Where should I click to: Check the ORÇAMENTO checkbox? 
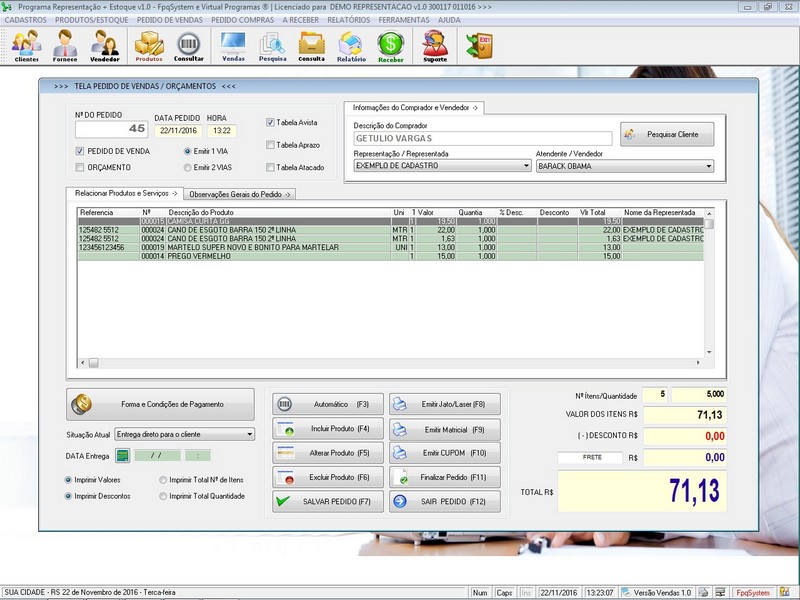click(80, 167)
